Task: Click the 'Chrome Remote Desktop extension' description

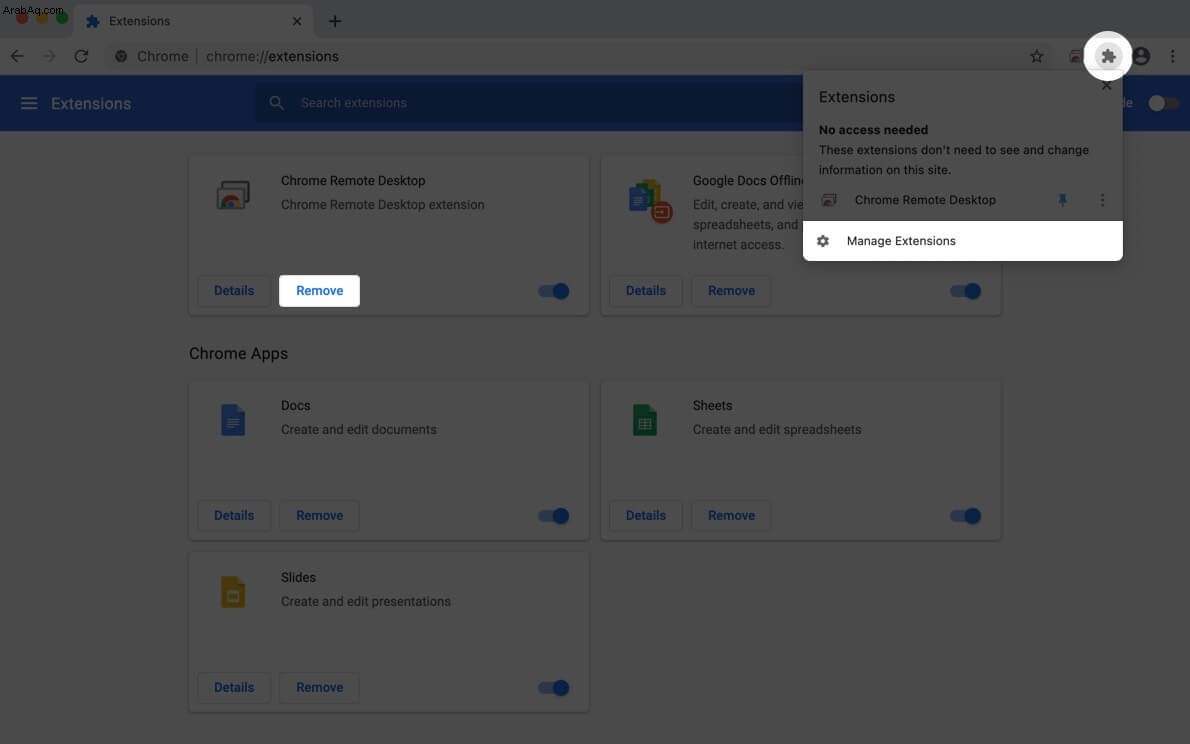Action: pos(382,205)
